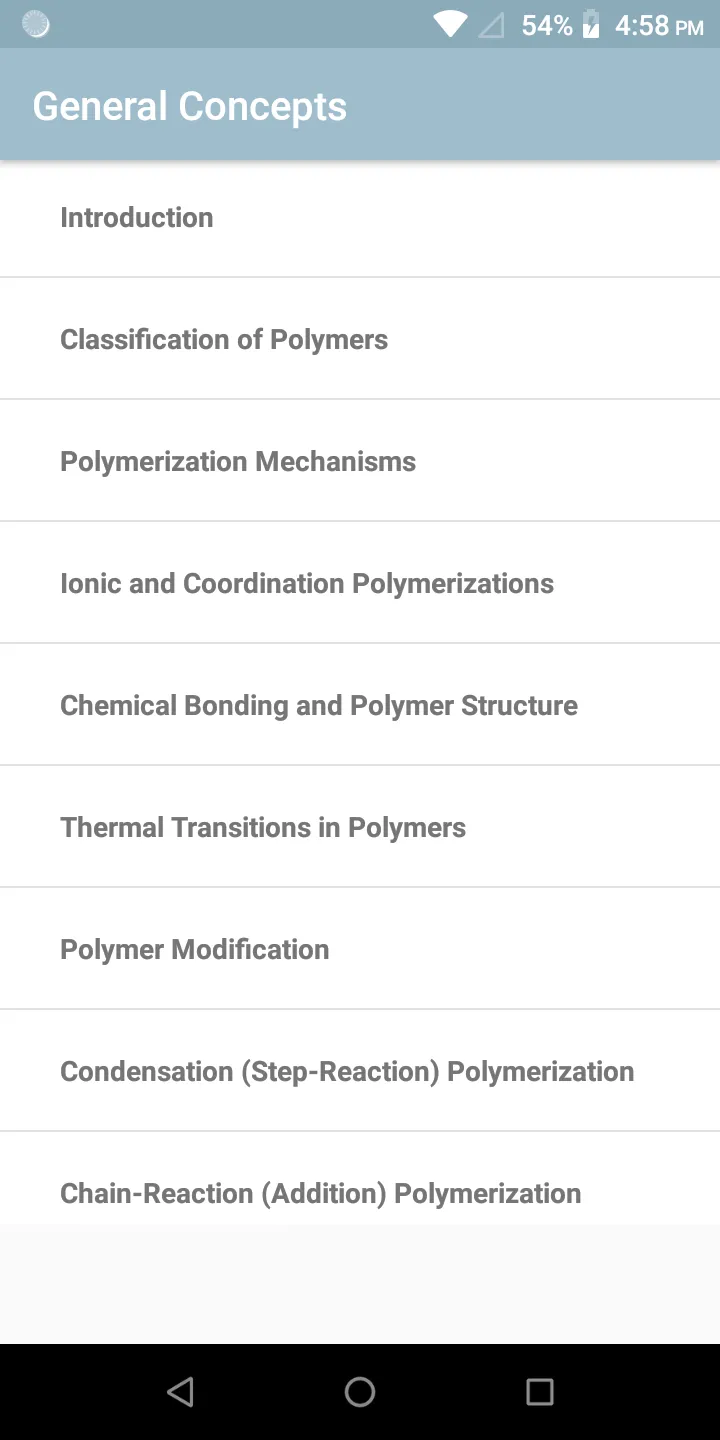
Task: Tap the Android home circle icon
Action: pyautogui.click(x=360, y=1392)
